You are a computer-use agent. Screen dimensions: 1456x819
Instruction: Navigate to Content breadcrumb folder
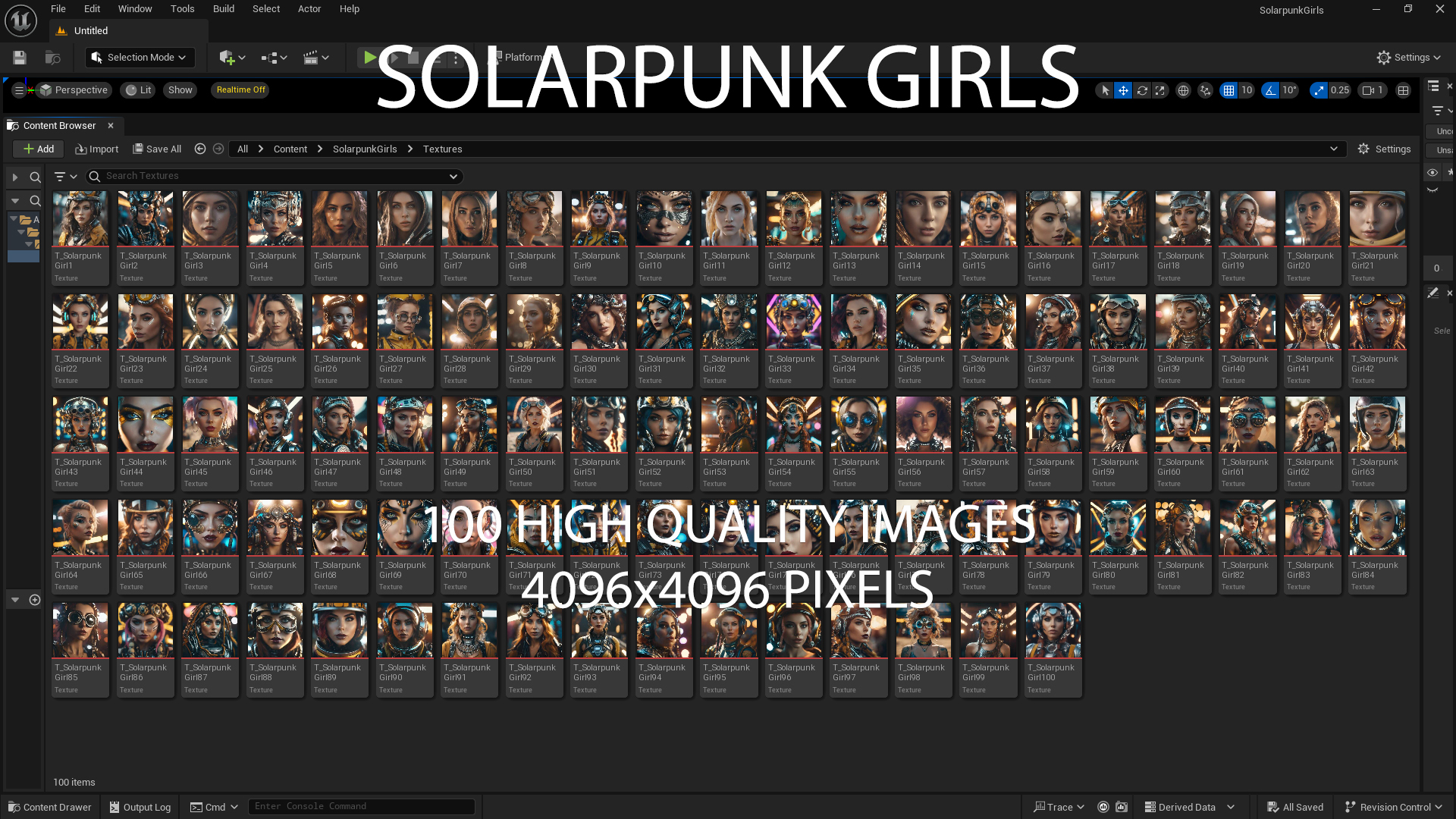pos(290,149)
